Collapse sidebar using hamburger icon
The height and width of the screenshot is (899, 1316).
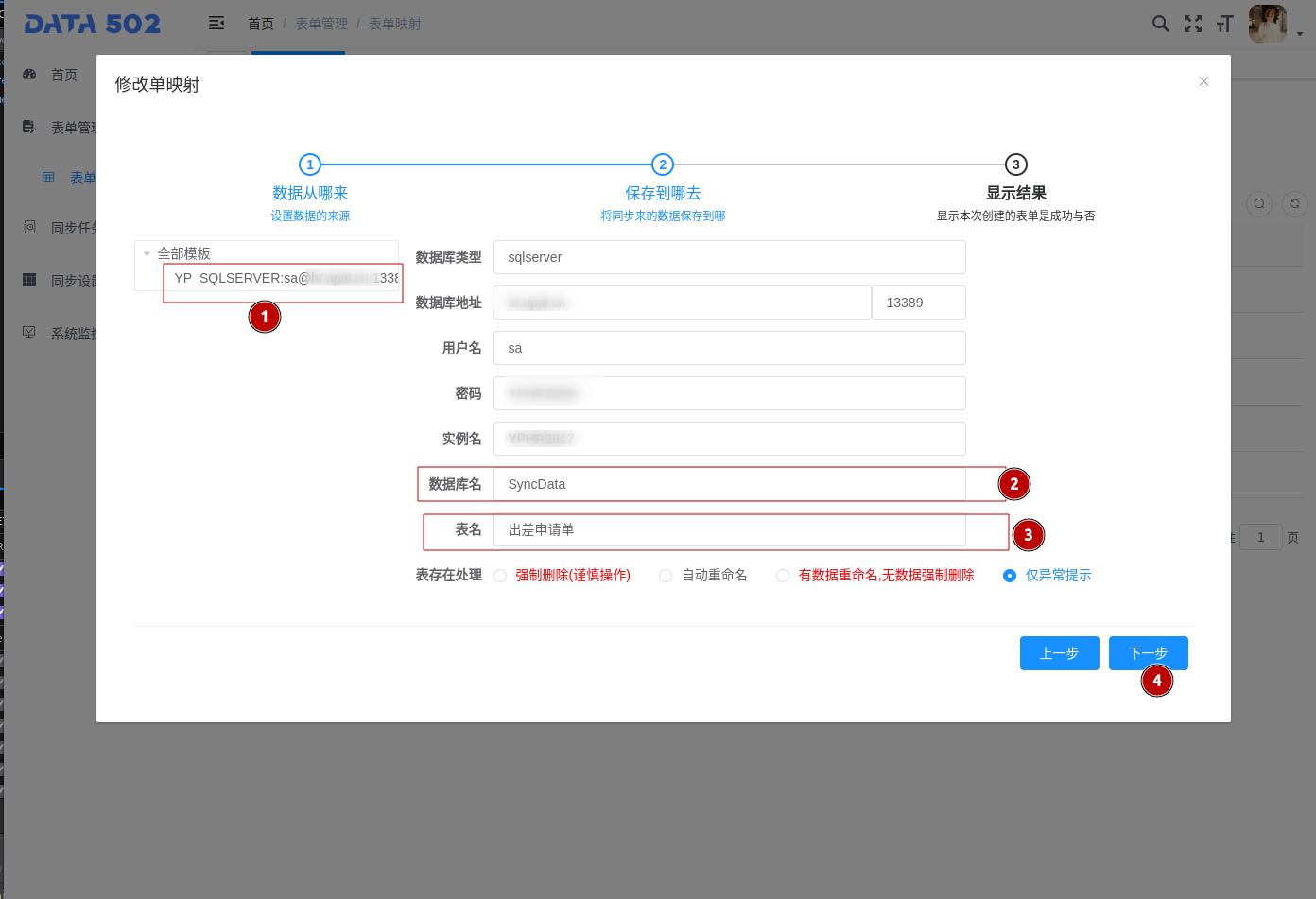tap(216, 24)
